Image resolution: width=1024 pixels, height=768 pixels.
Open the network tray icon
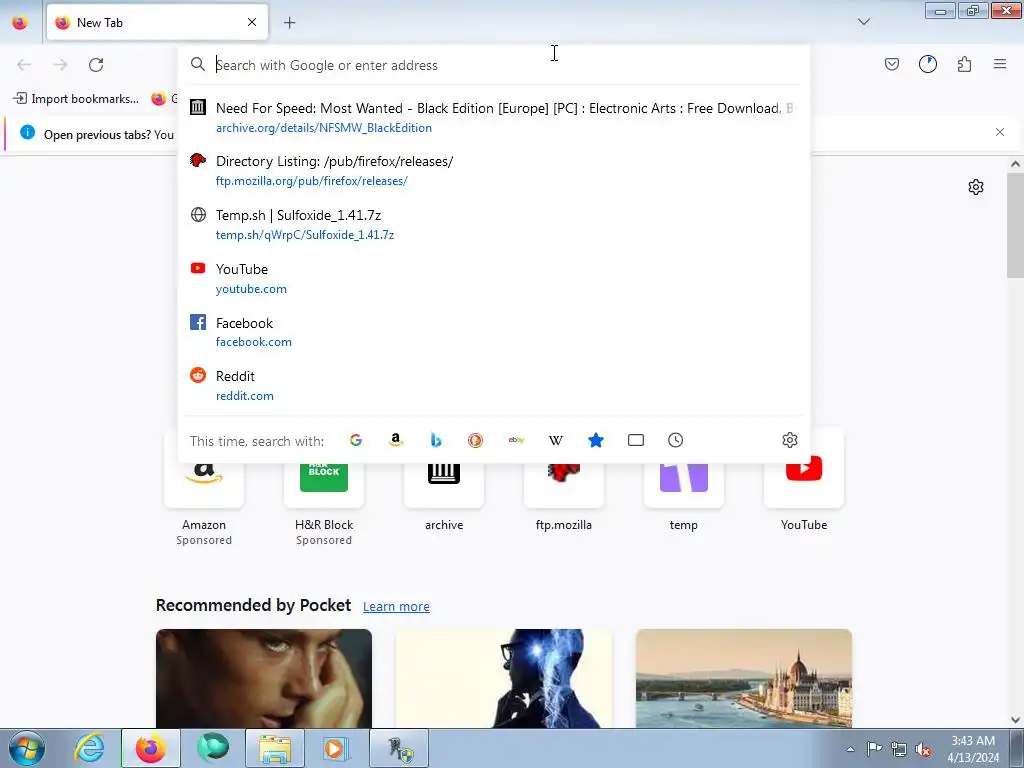pyautogui.click(x=899, y=750)
